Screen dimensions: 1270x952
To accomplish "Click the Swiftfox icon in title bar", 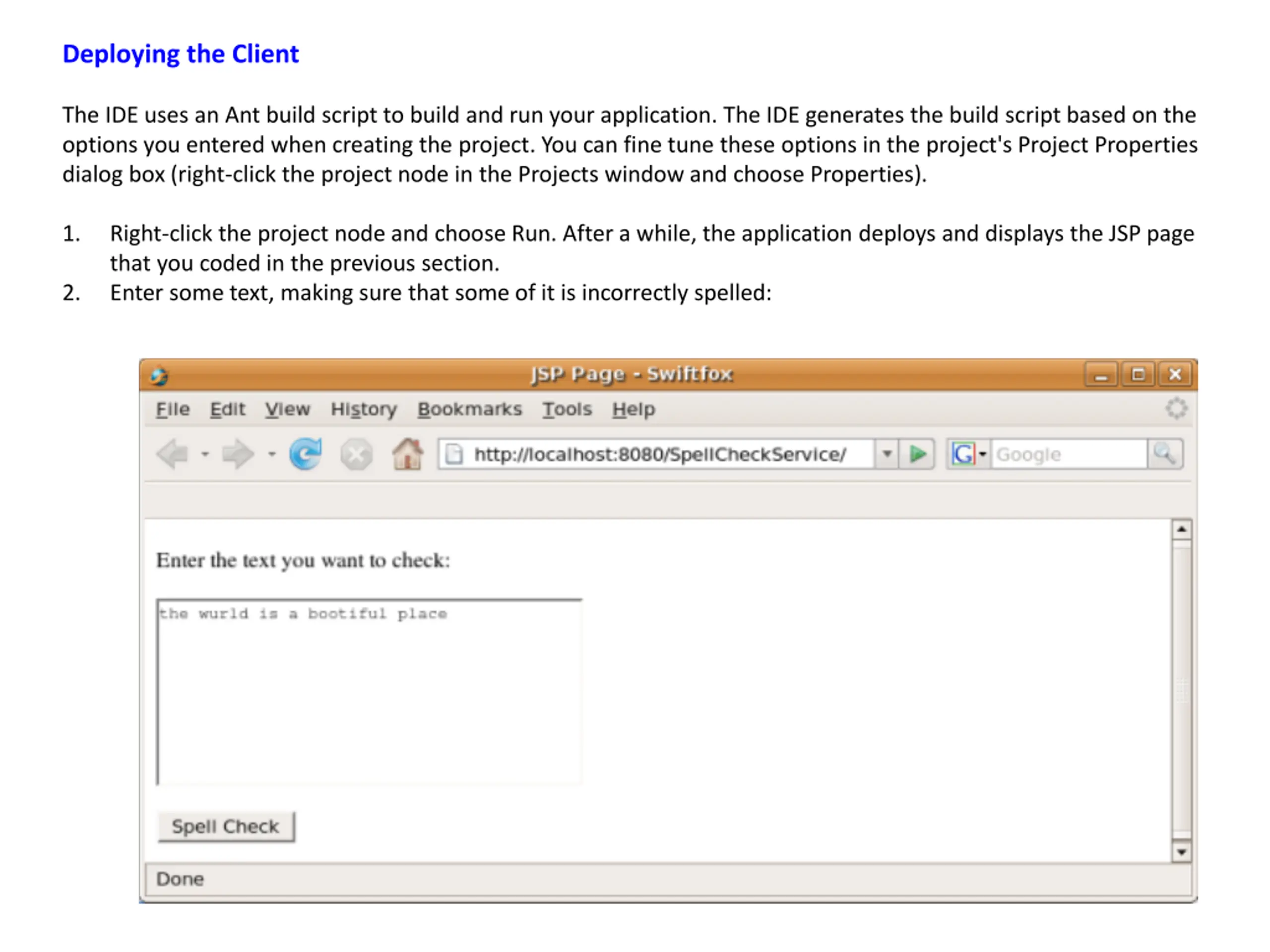I will [159, 376].
